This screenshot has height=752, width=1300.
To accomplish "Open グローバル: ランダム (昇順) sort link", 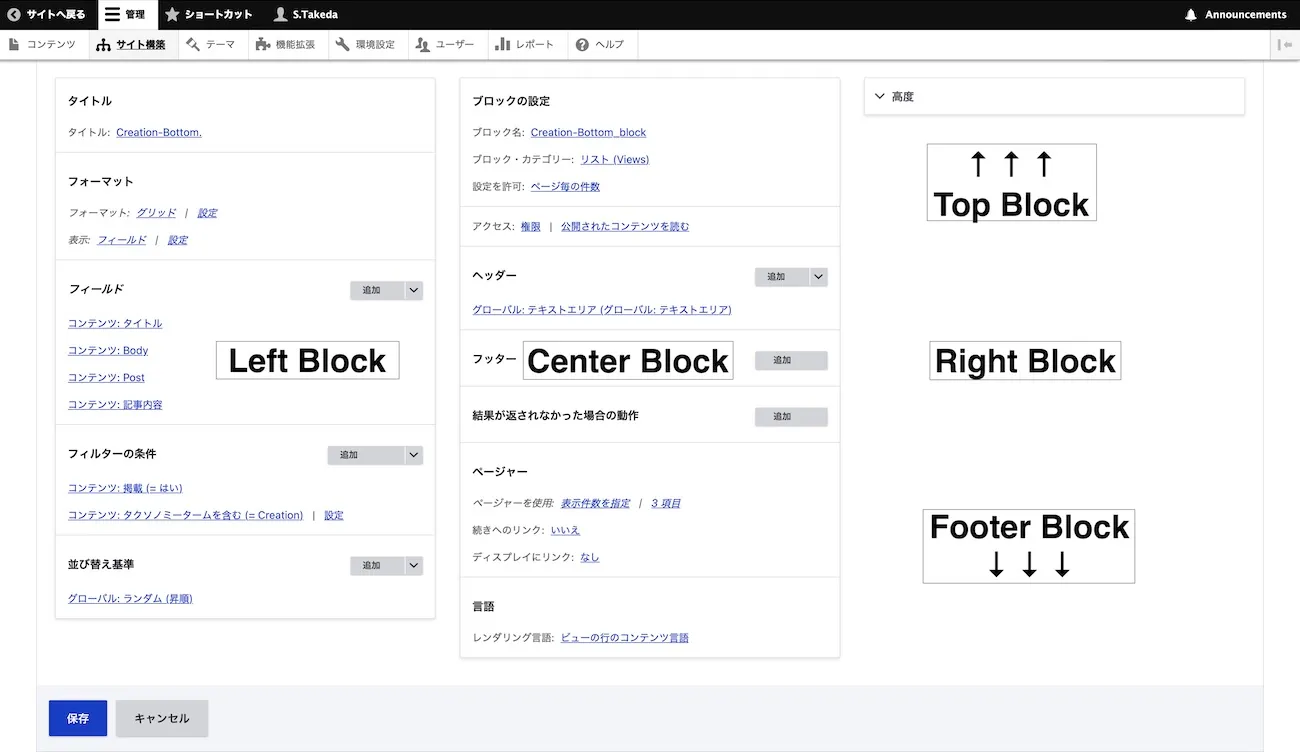I will 130,598.
